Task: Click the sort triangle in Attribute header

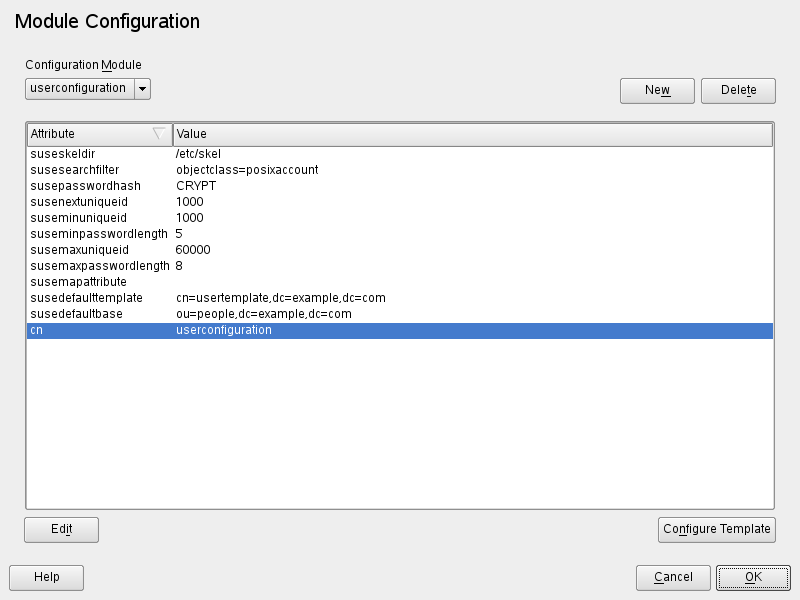Action: click(158, 134)
